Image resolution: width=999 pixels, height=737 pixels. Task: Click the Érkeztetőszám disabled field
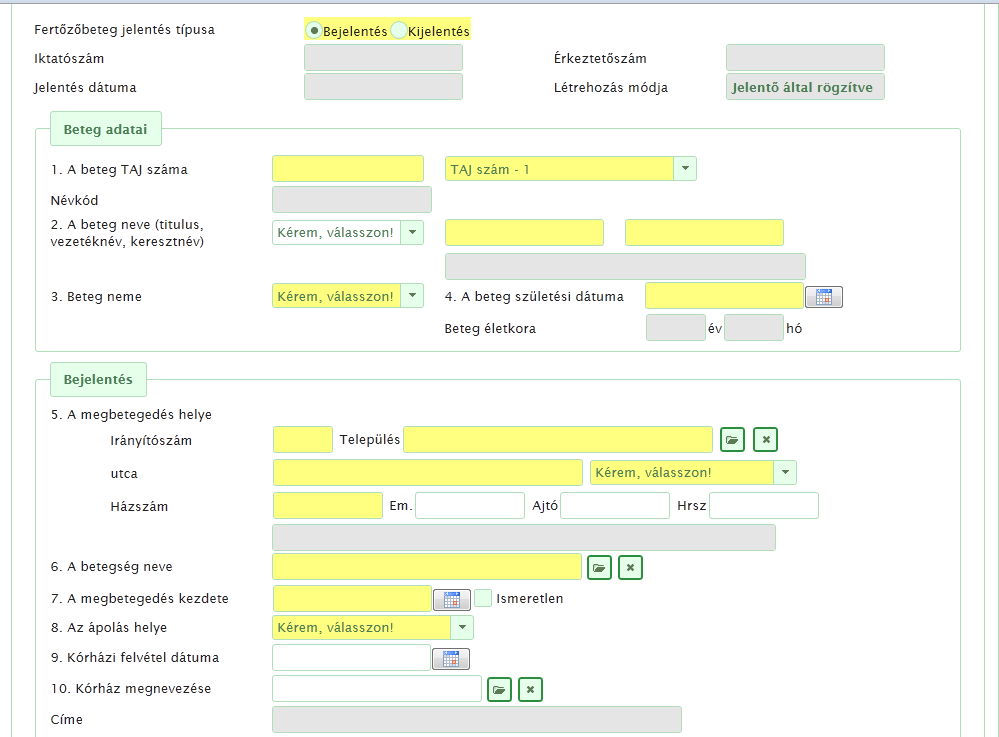point(805,58)
